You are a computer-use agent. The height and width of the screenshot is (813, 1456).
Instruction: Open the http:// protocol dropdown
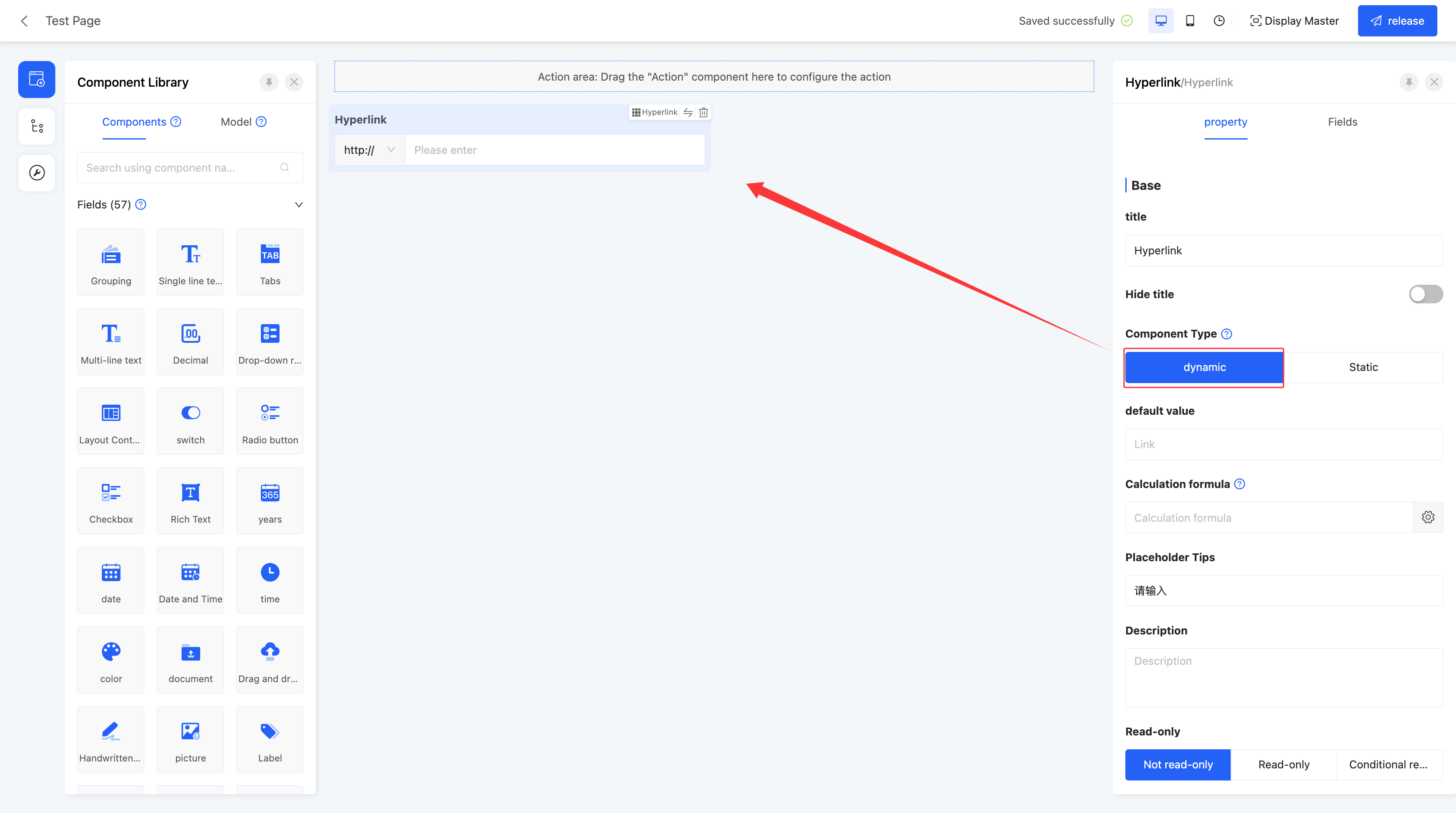pos(370,150)
